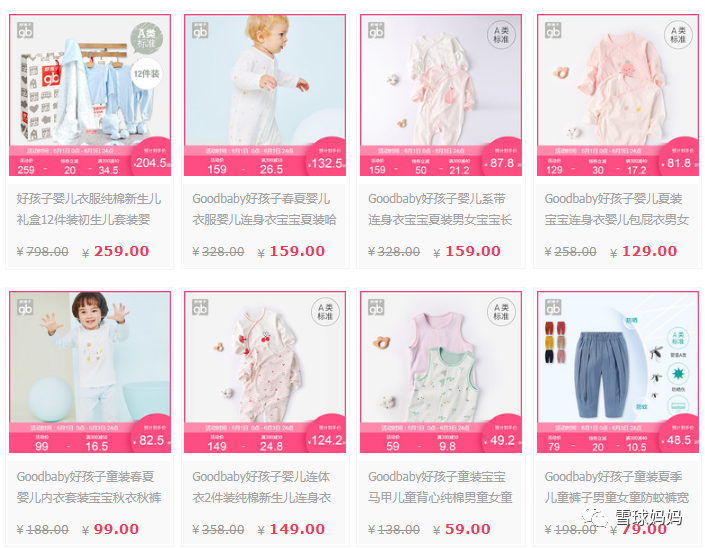Click the ¥99.00 price for the underwear set
The height and width of the screenshot is (548, 705).
point(111,529)
